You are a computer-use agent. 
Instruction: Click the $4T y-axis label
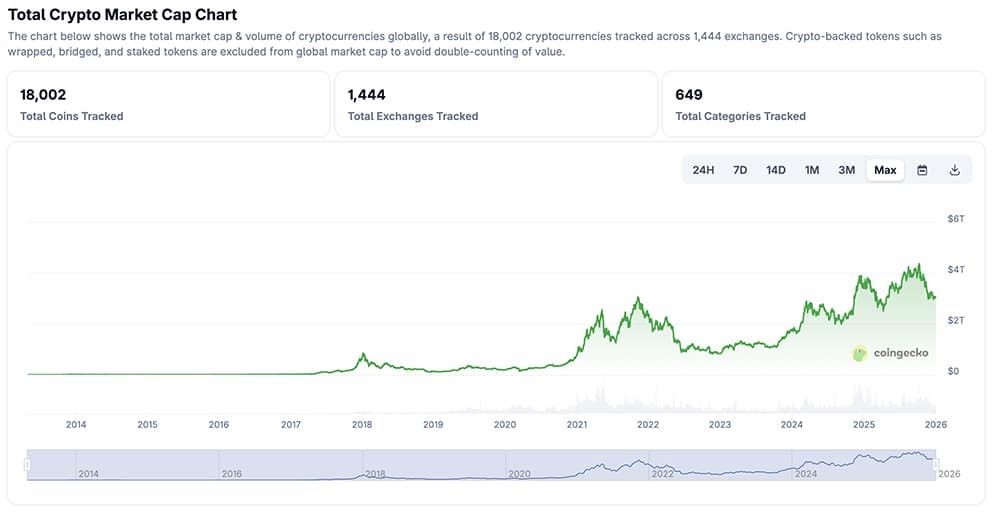955,270
